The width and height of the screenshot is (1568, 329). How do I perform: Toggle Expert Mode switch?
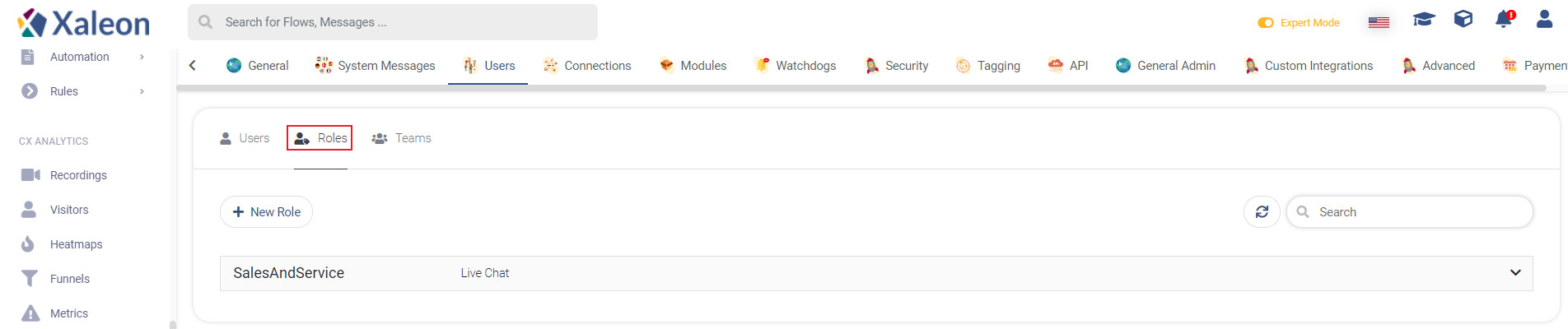[1266, 23]
